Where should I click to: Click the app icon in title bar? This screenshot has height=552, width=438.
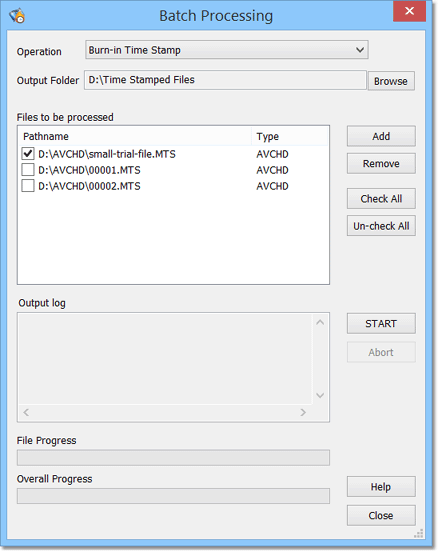17,15
